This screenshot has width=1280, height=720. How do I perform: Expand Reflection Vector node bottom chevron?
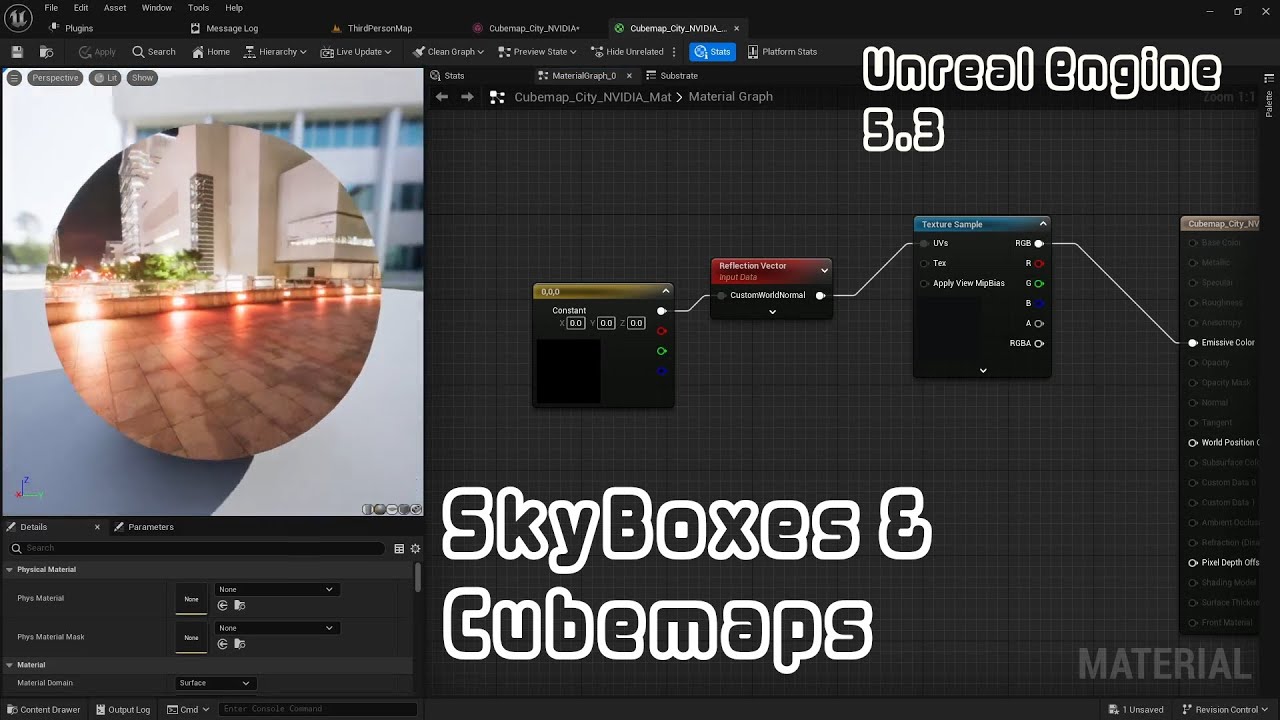pyautogui.click(x=772, y=312)
